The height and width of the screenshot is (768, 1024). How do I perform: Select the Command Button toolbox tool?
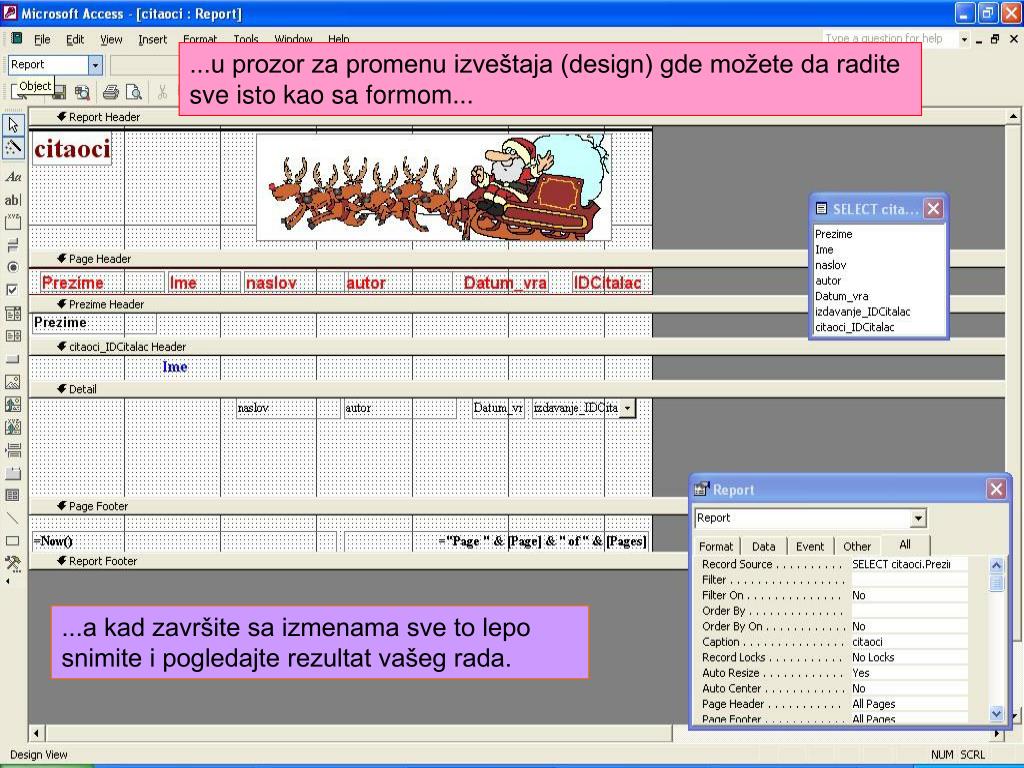point(13,359)
